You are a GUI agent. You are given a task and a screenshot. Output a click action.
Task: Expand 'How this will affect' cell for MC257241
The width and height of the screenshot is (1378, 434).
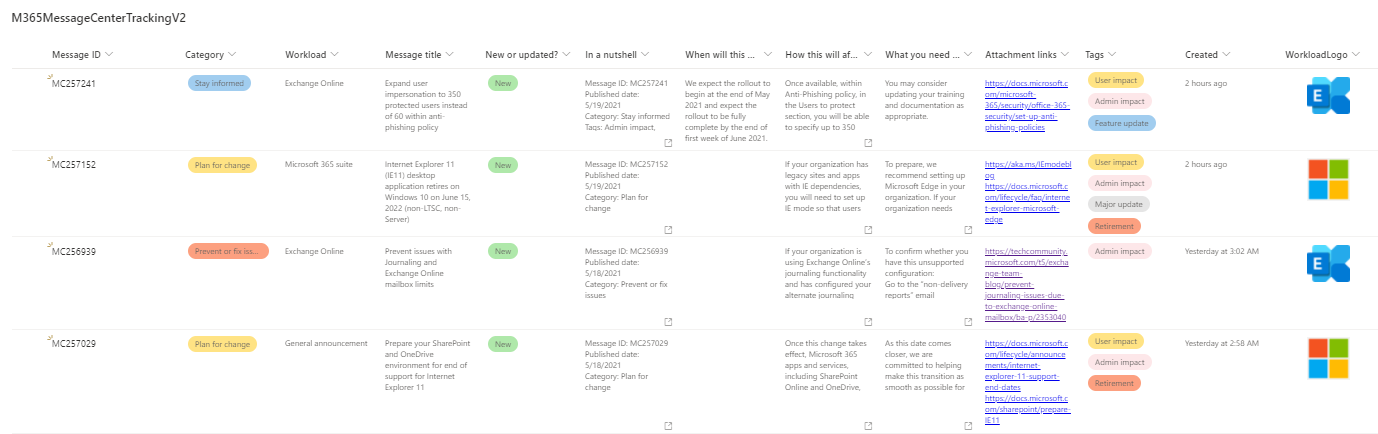tap(868, 143)
